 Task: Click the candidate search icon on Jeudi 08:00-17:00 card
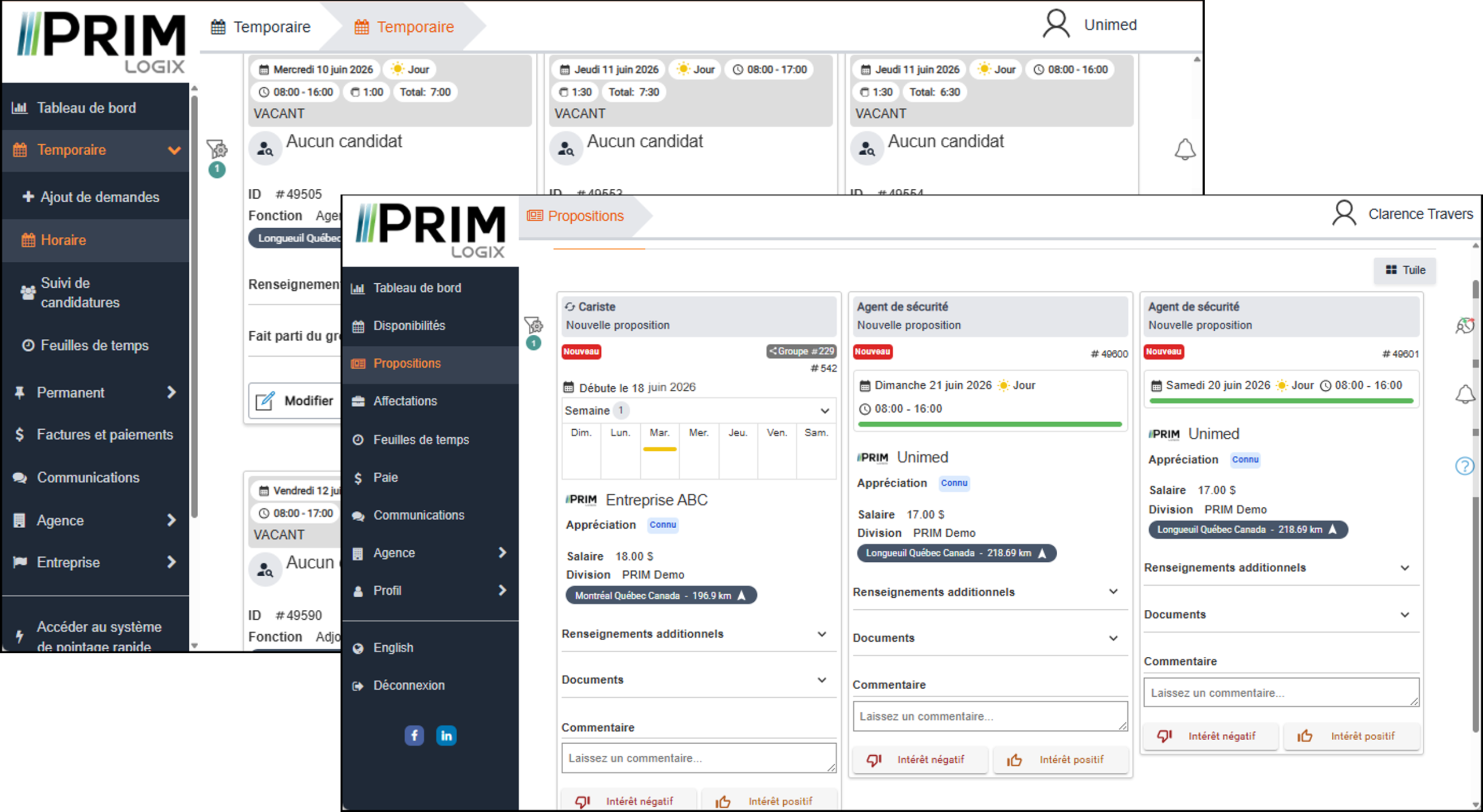[x=565, y=149]
